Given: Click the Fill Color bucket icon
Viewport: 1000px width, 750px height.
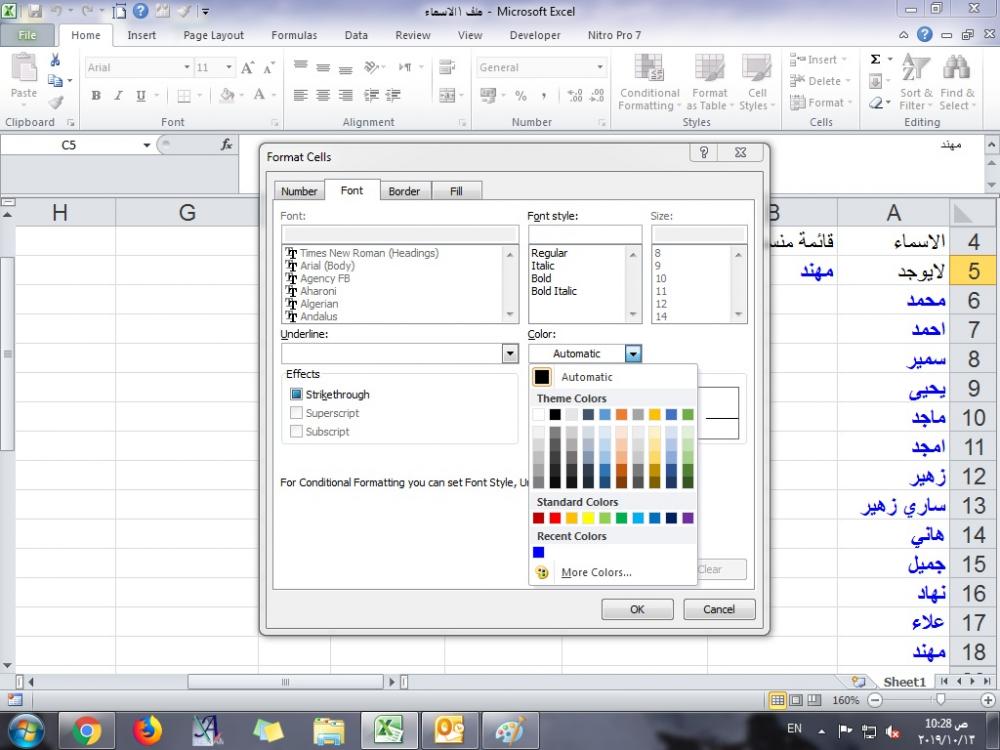Looking at the screenshot, I should click(226, 96).
